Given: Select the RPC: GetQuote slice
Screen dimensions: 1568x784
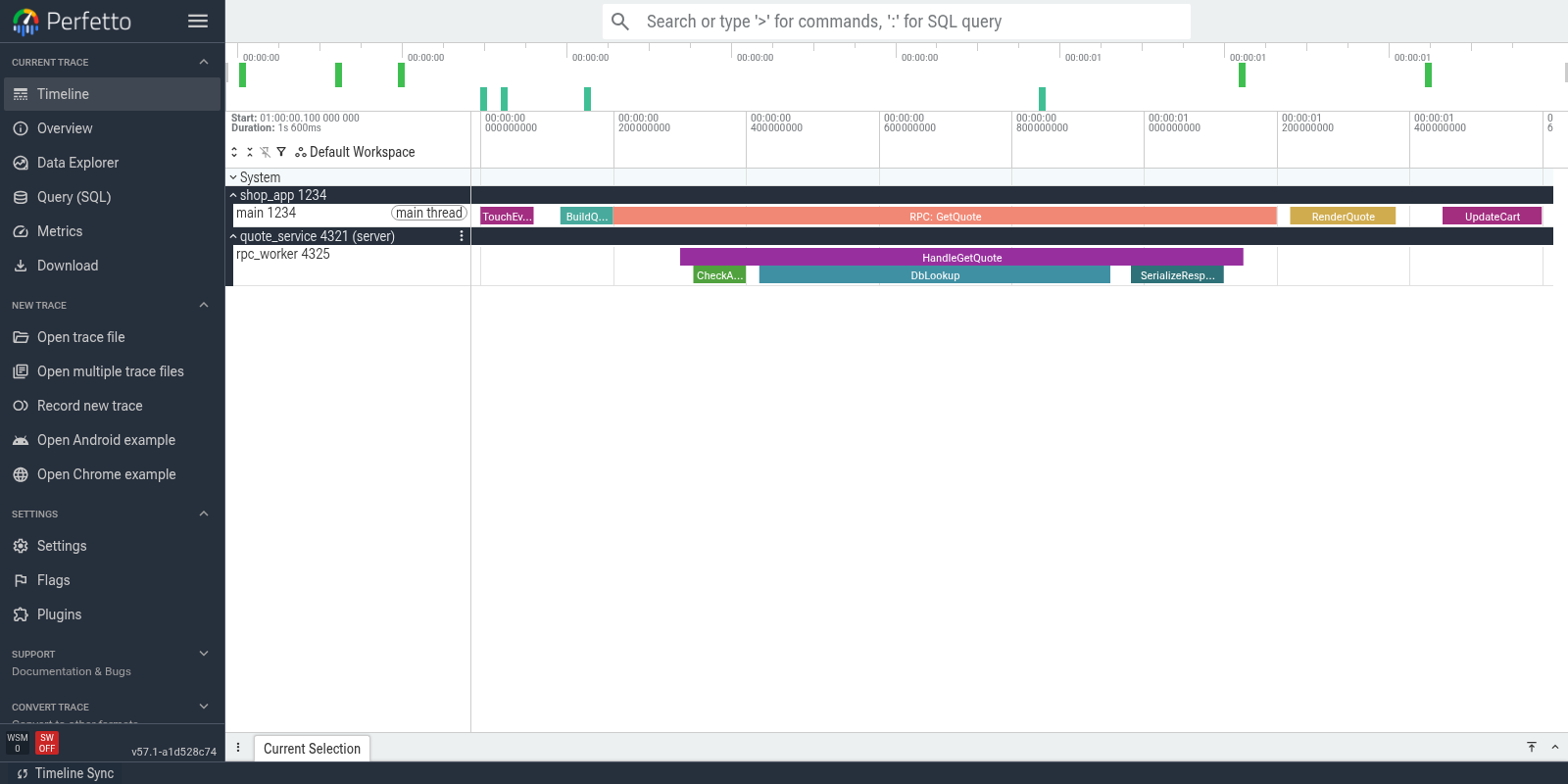Looking at the screenshot, I should (x=945, y=217).
